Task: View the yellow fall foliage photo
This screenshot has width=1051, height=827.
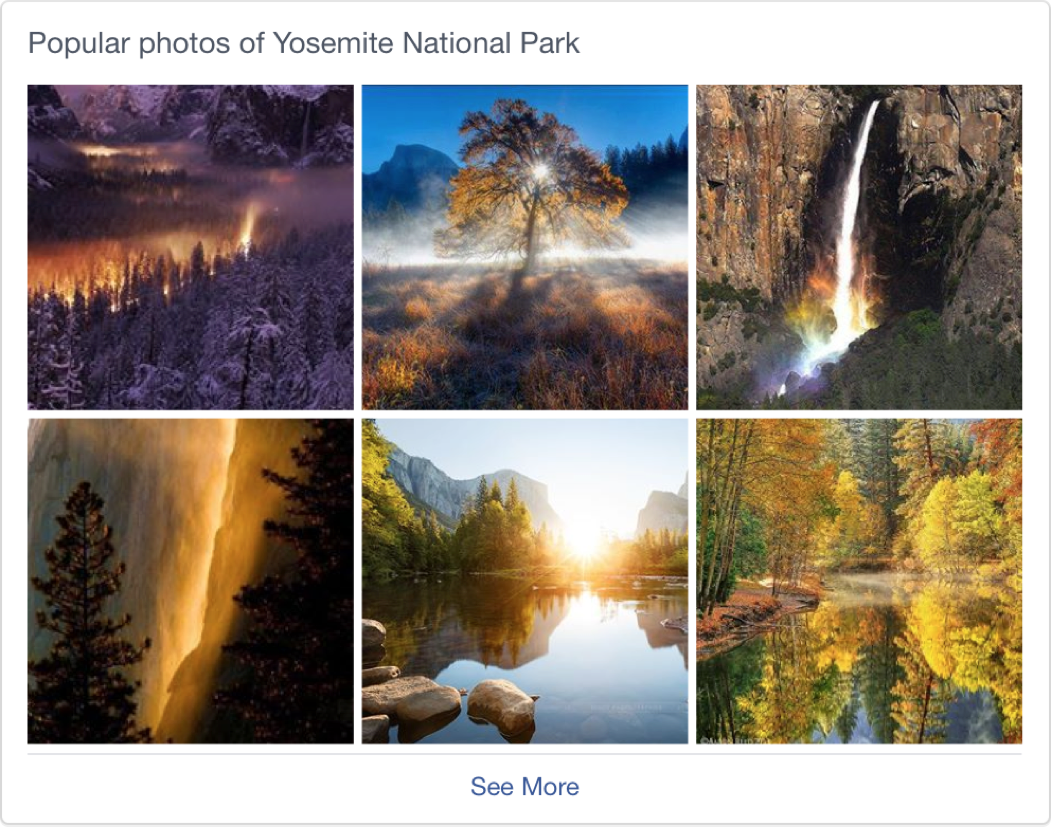Action: tap(858, 581)
